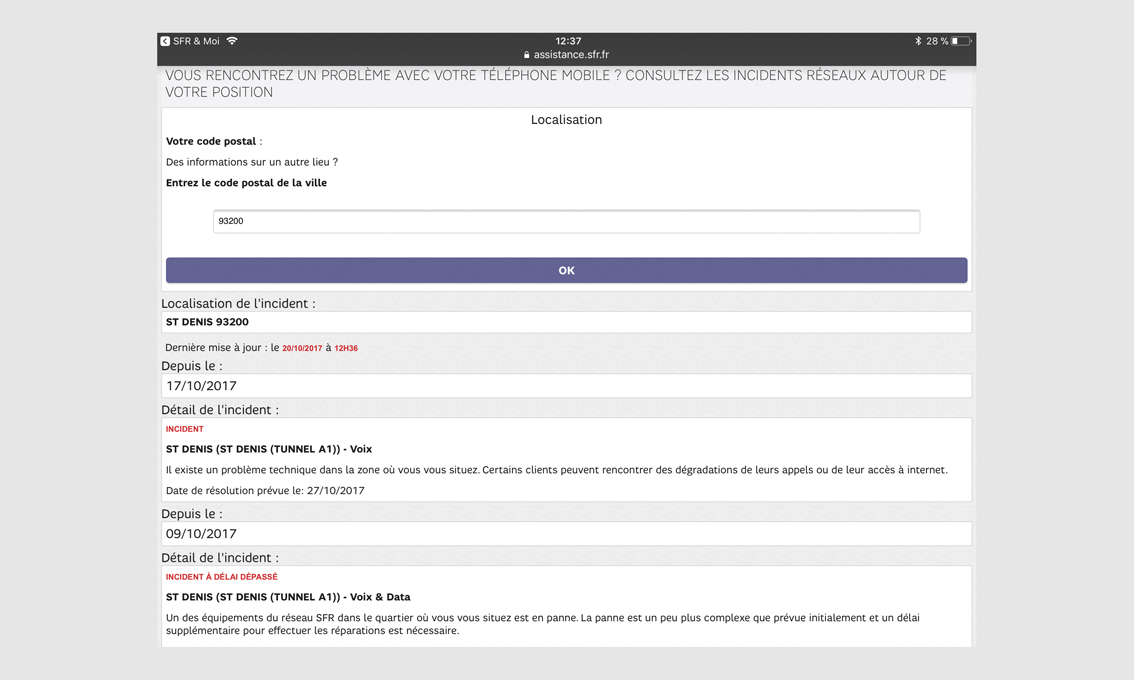Screen dimensions: 1134x680
Task: Tap the assistance.sfr.fr address bar
Action: [566, 55]
